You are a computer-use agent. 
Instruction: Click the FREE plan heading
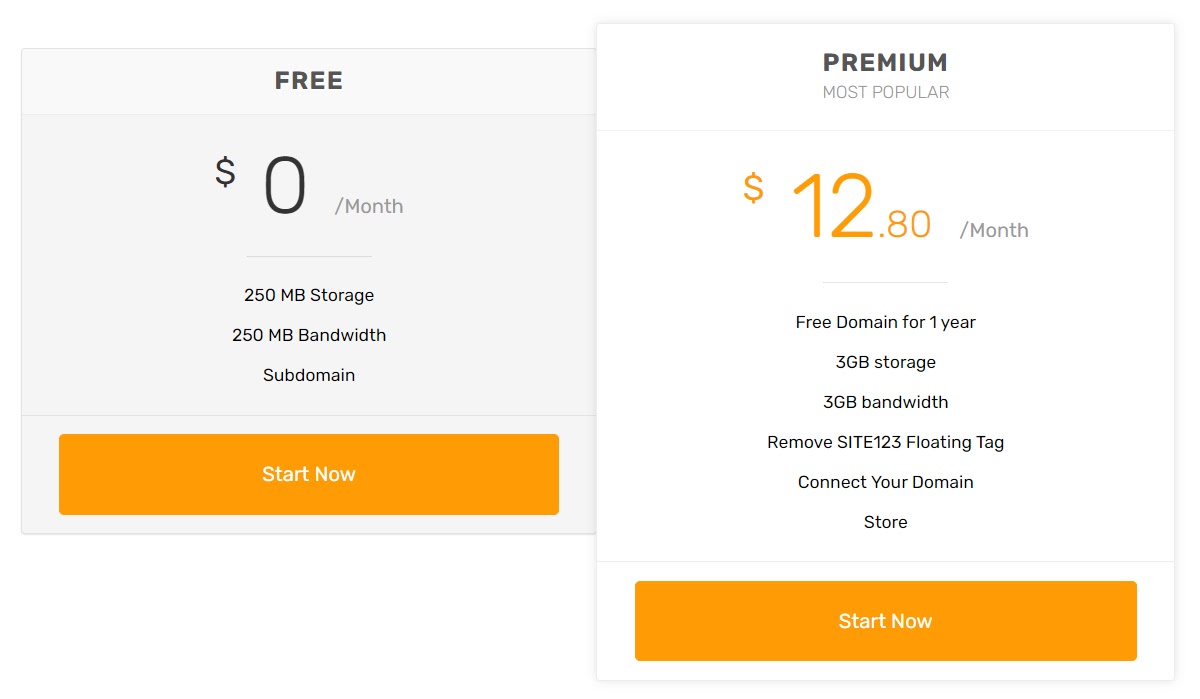coord(308,80)
